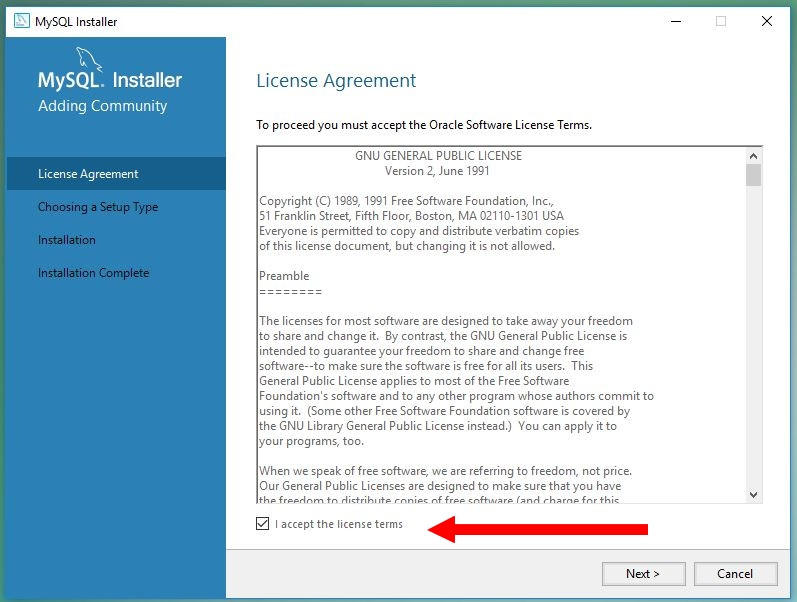Click the License Agreement page heading

[x=336, y=81]
